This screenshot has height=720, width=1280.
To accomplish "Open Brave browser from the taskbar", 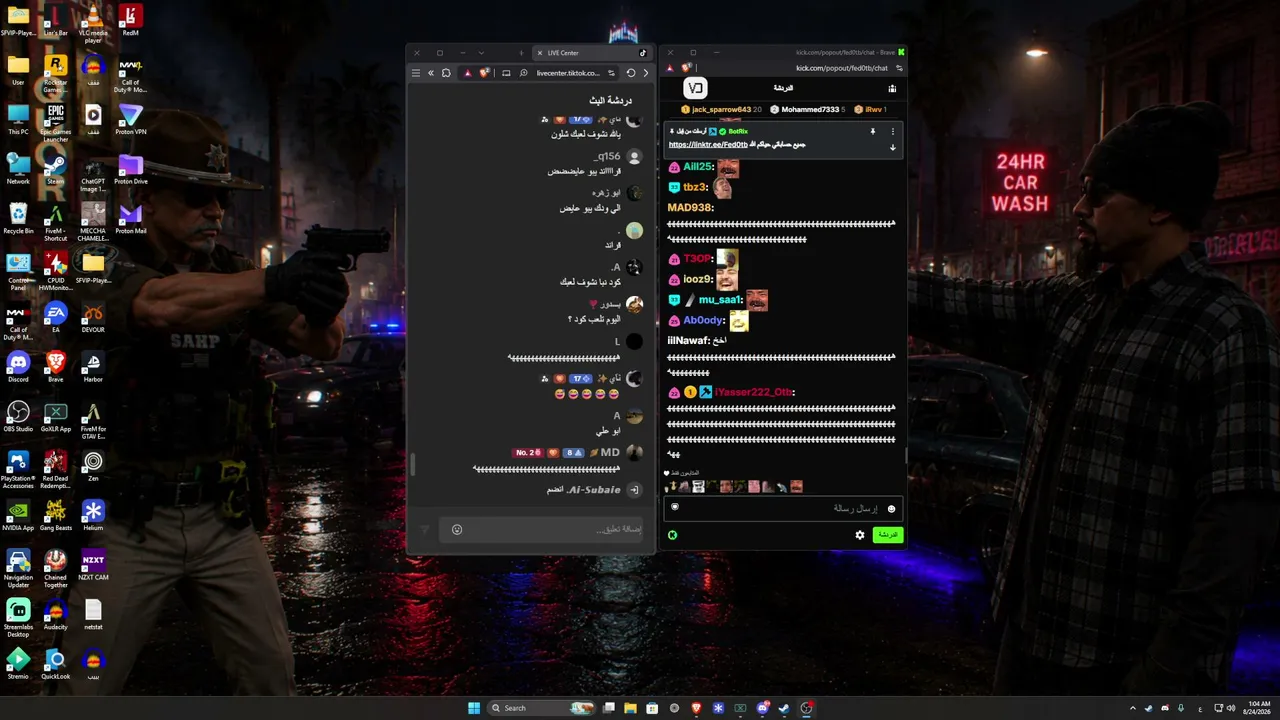I will [696, 708].
